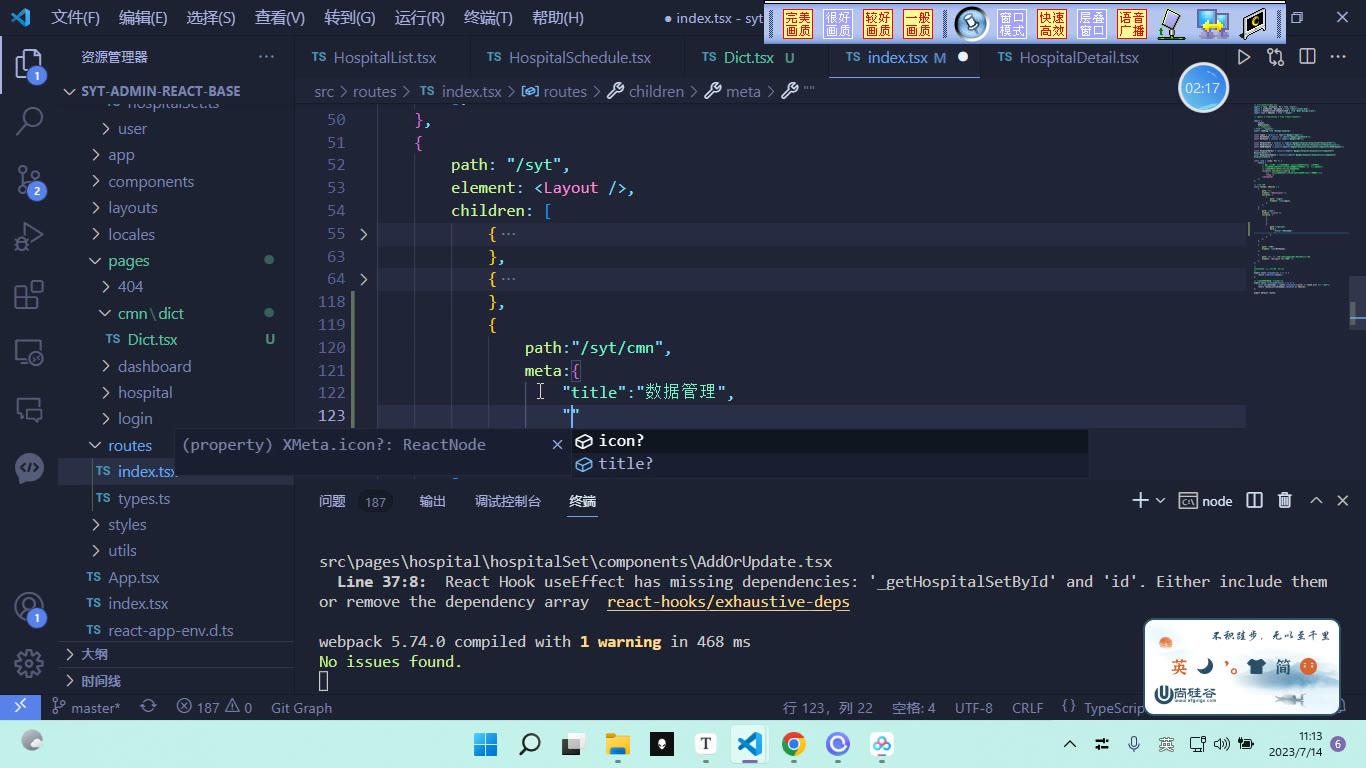Maximize the terminal panel size

click(x=1316, y=501)
